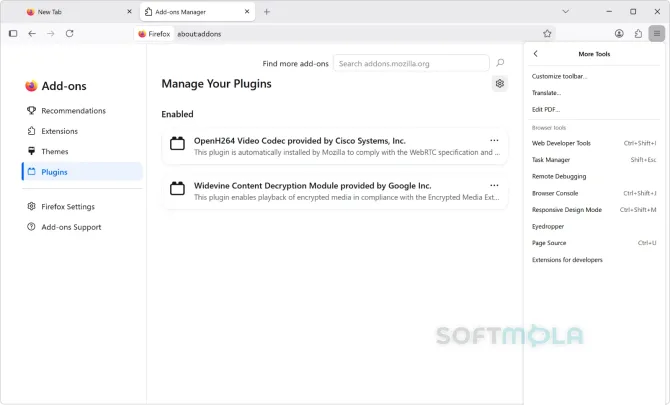Viewport: 670px width, 405px height.
Task: Minimize the Firefox window
Action: [609, 12]
